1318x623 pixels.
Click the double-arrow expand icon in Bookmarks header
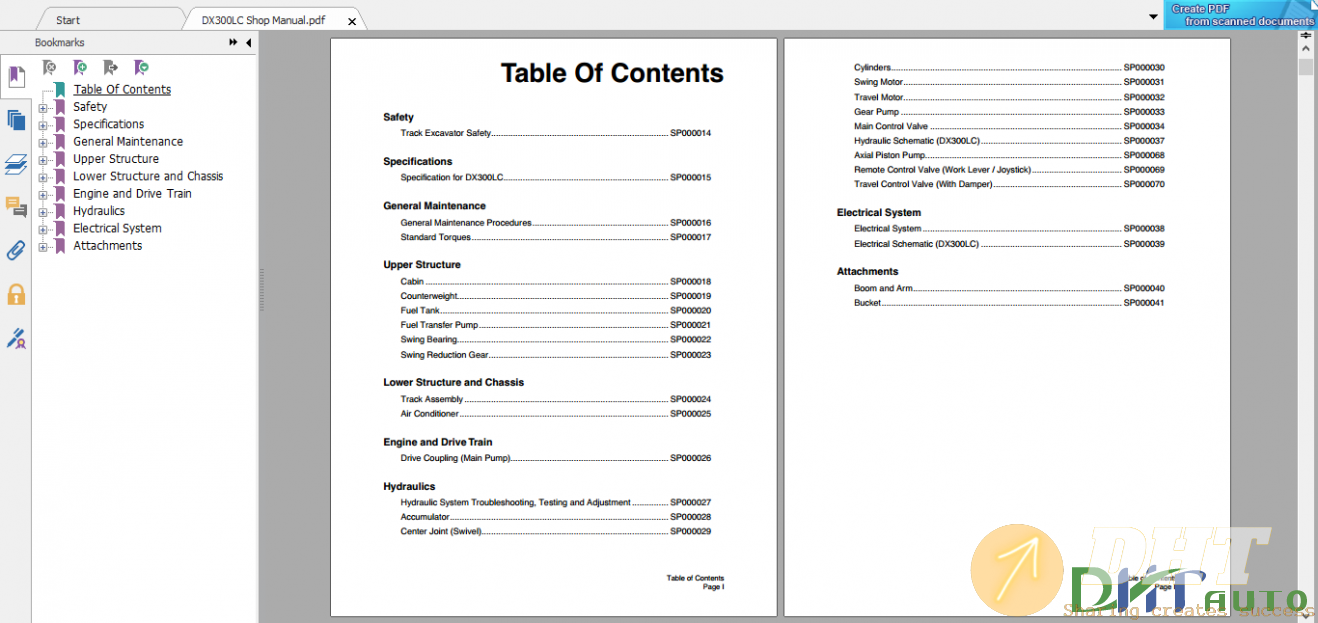[233, 43]
